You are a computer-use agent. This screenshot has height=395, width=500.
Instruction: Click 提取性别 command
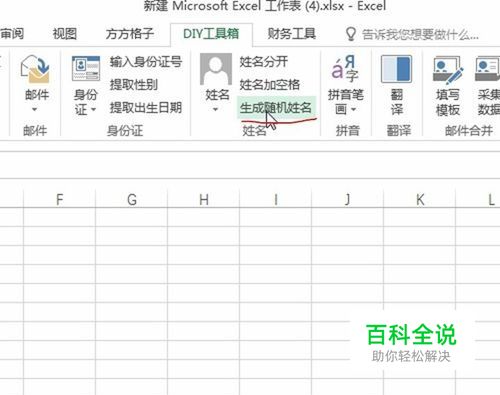click(x=134, y=85)
